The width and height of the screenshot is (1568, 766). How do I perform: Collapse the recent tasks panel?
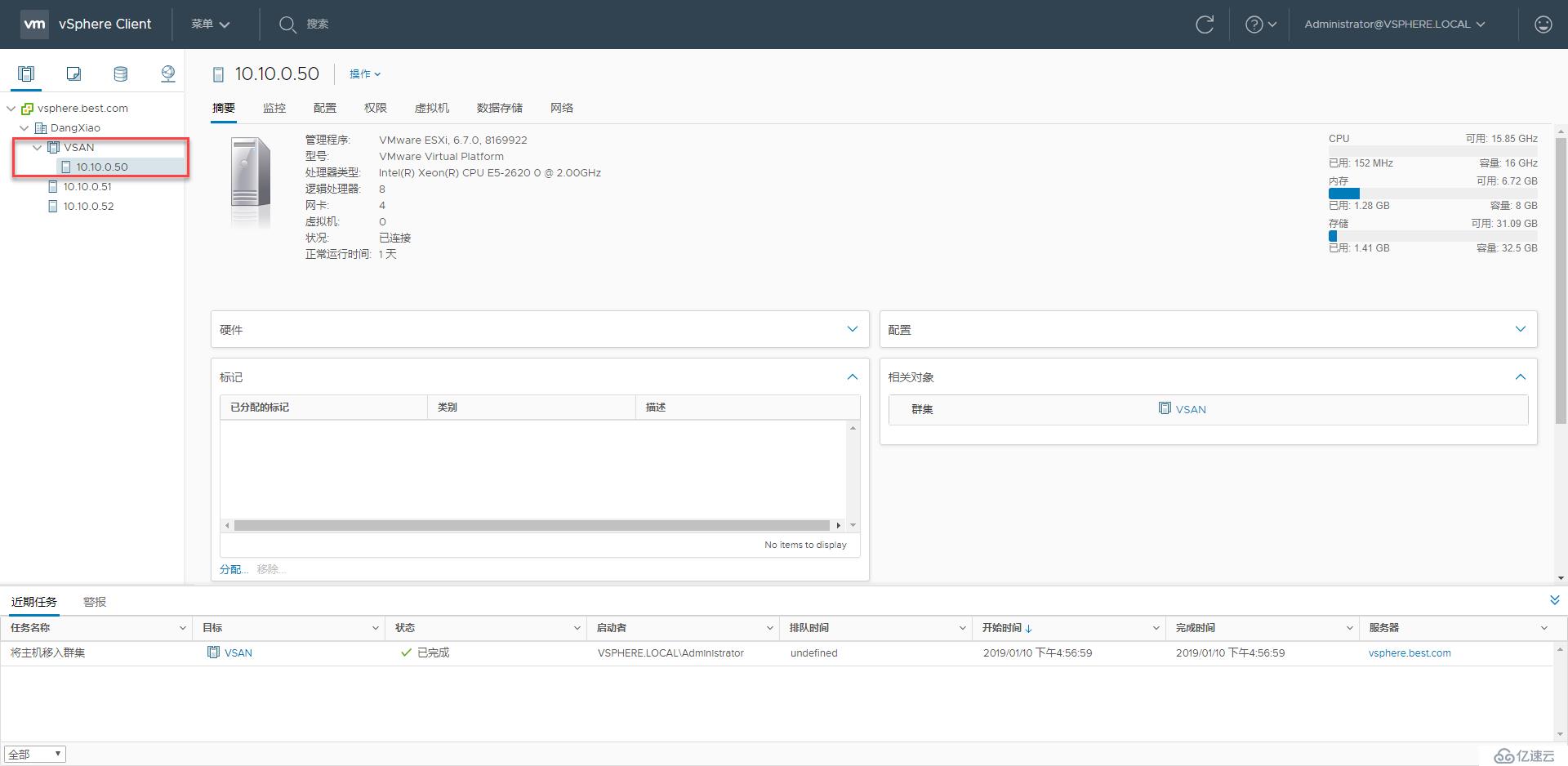[1554, 600]
